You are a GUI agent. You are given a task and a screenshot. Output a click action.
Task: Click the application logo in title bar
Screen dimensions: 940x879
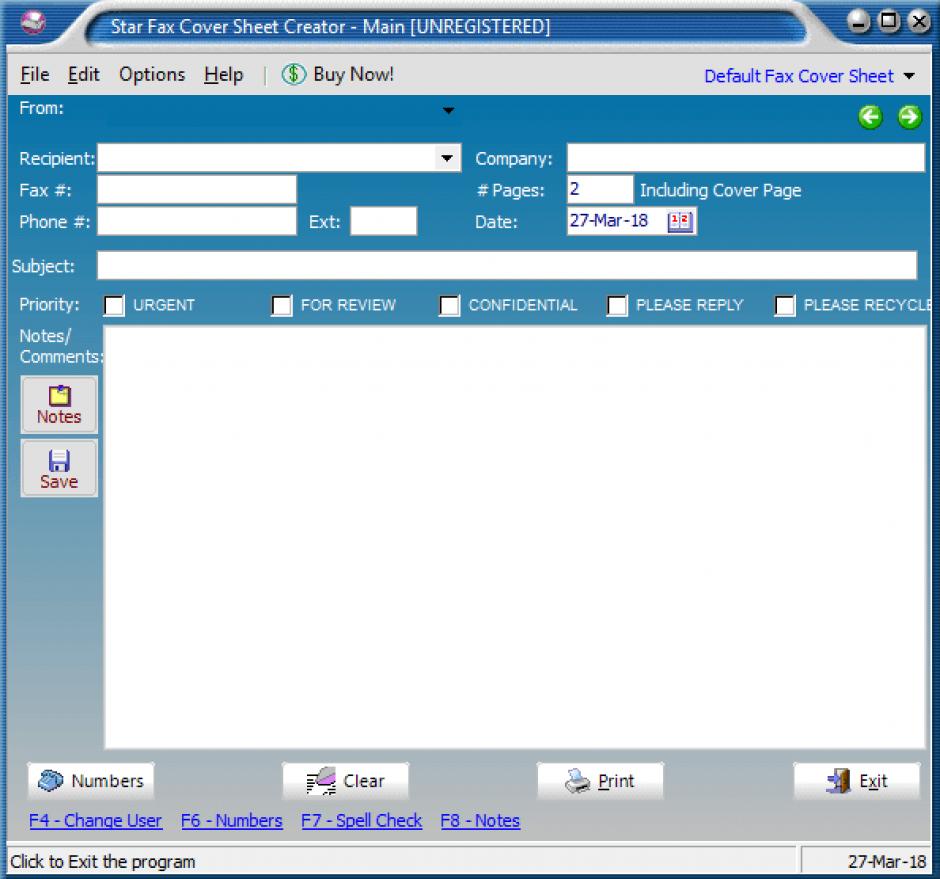33,23
